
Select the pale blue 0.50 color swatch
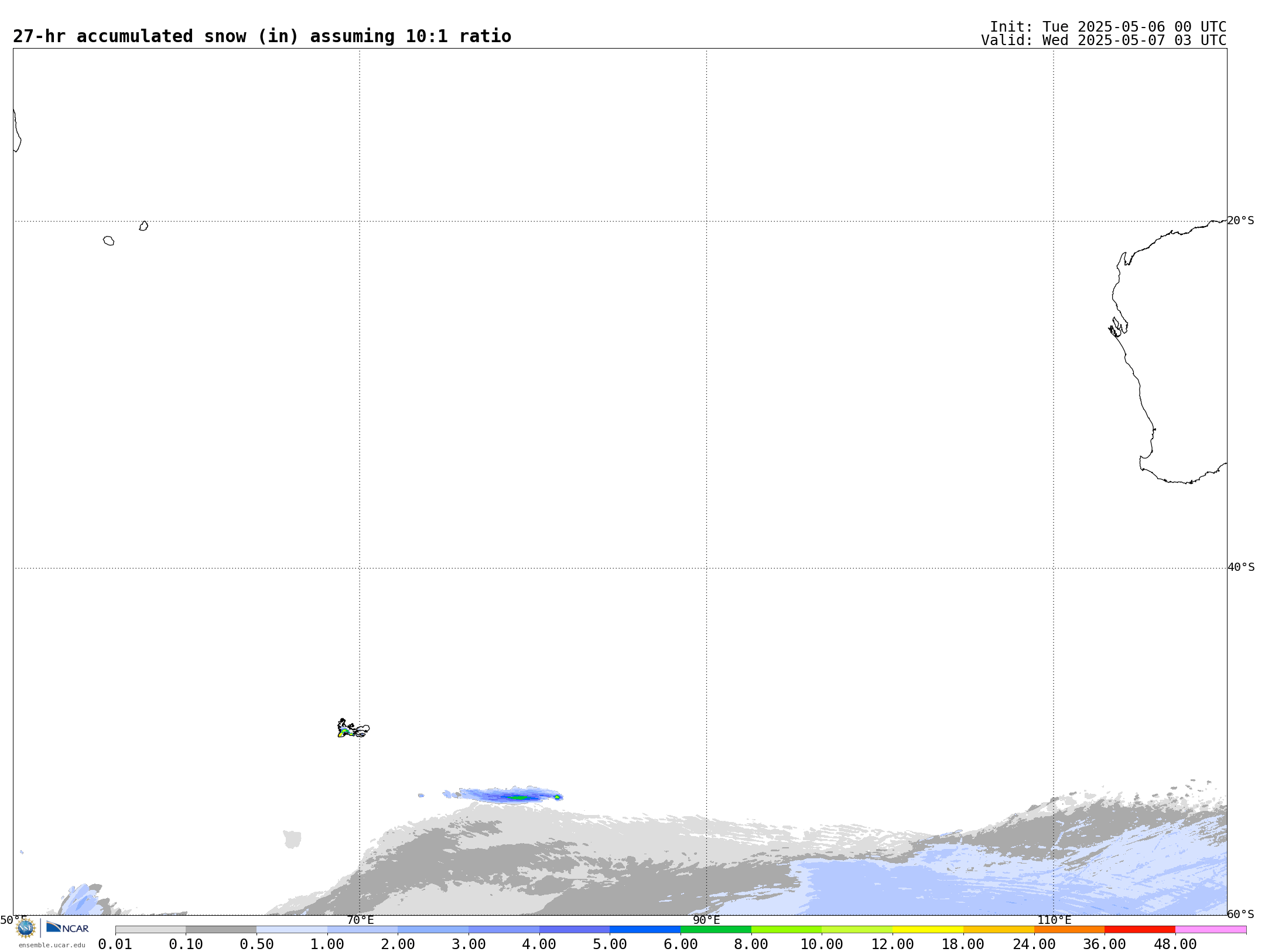(x=292, y=930)
